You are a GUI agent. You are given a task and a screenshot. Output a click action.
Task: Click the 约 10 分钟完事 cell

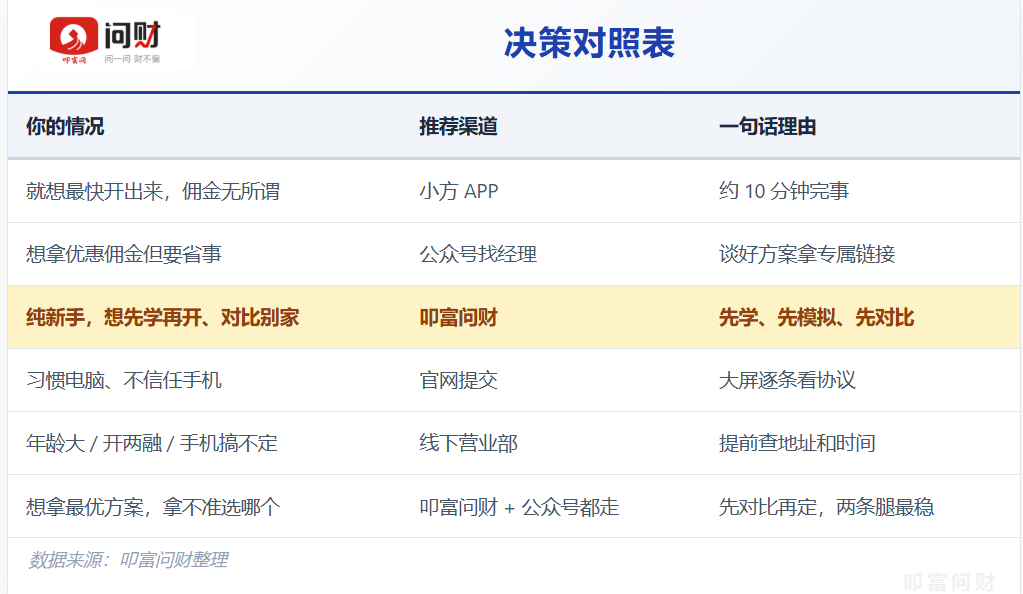784,191
